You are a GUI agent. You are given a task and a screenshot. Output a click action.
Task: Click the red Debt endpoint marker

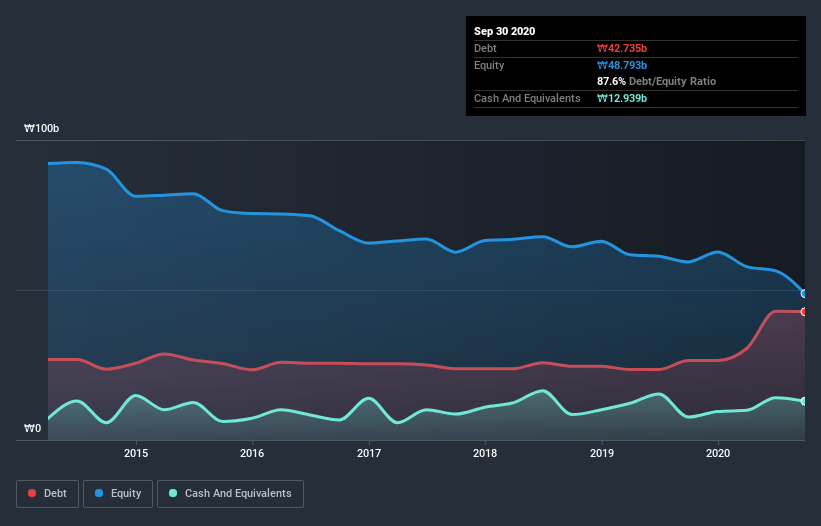click(x=804, y=312)
